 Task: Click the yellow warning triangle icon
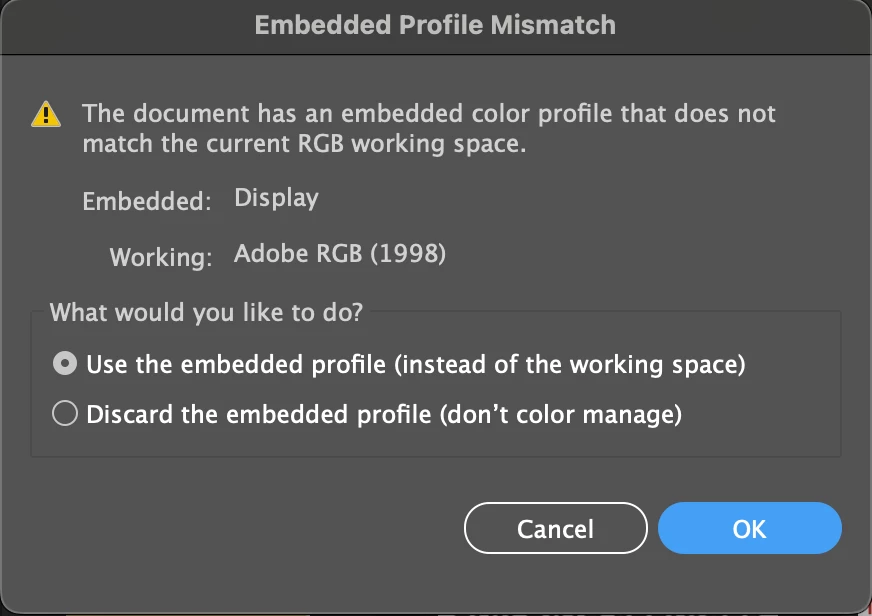pos(46,114)
